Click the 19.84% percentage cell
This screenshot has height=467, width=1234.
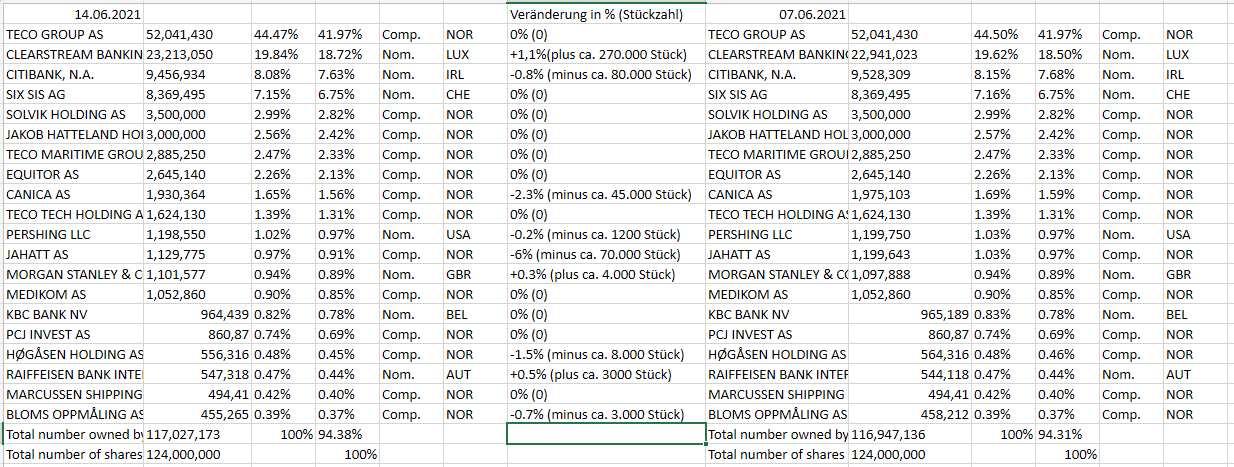click(283, 54)
